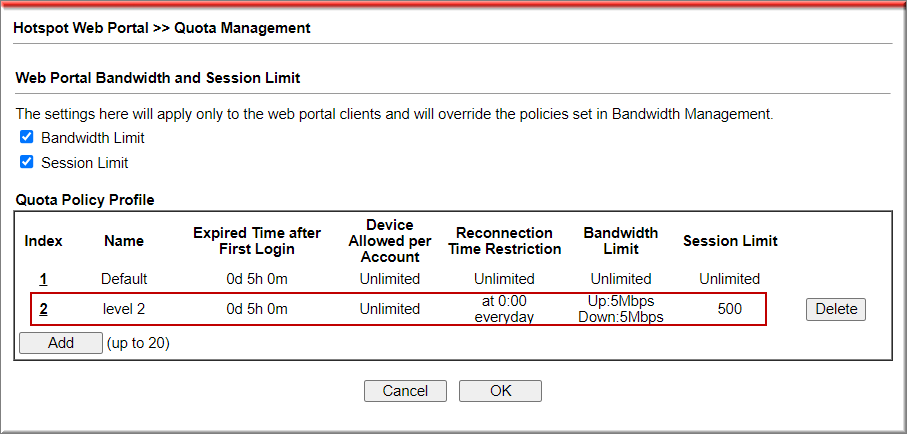
Task: Toggle the Bandwidth Limit checkbox
Action: tap(26, 137)
